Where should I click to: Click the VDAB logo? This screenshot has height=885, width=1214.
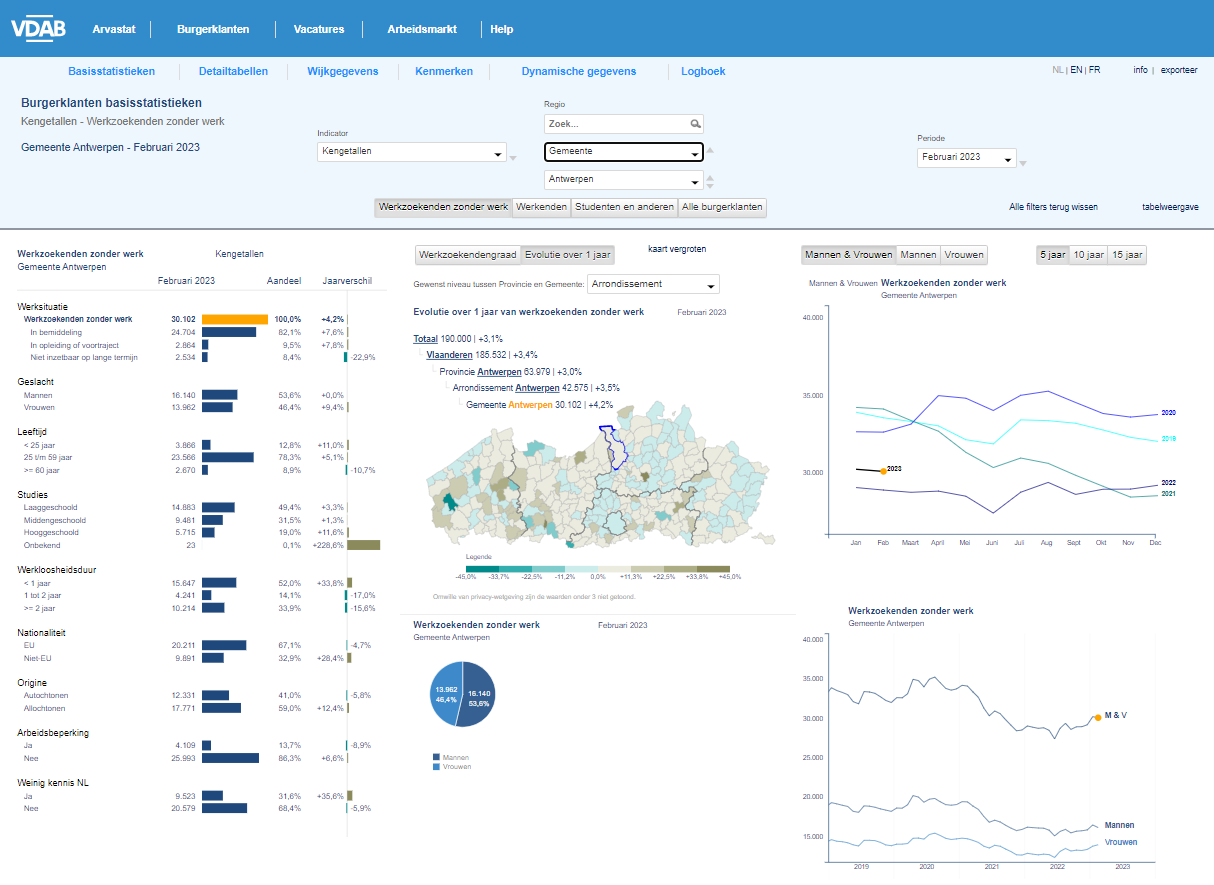point(38,29)
